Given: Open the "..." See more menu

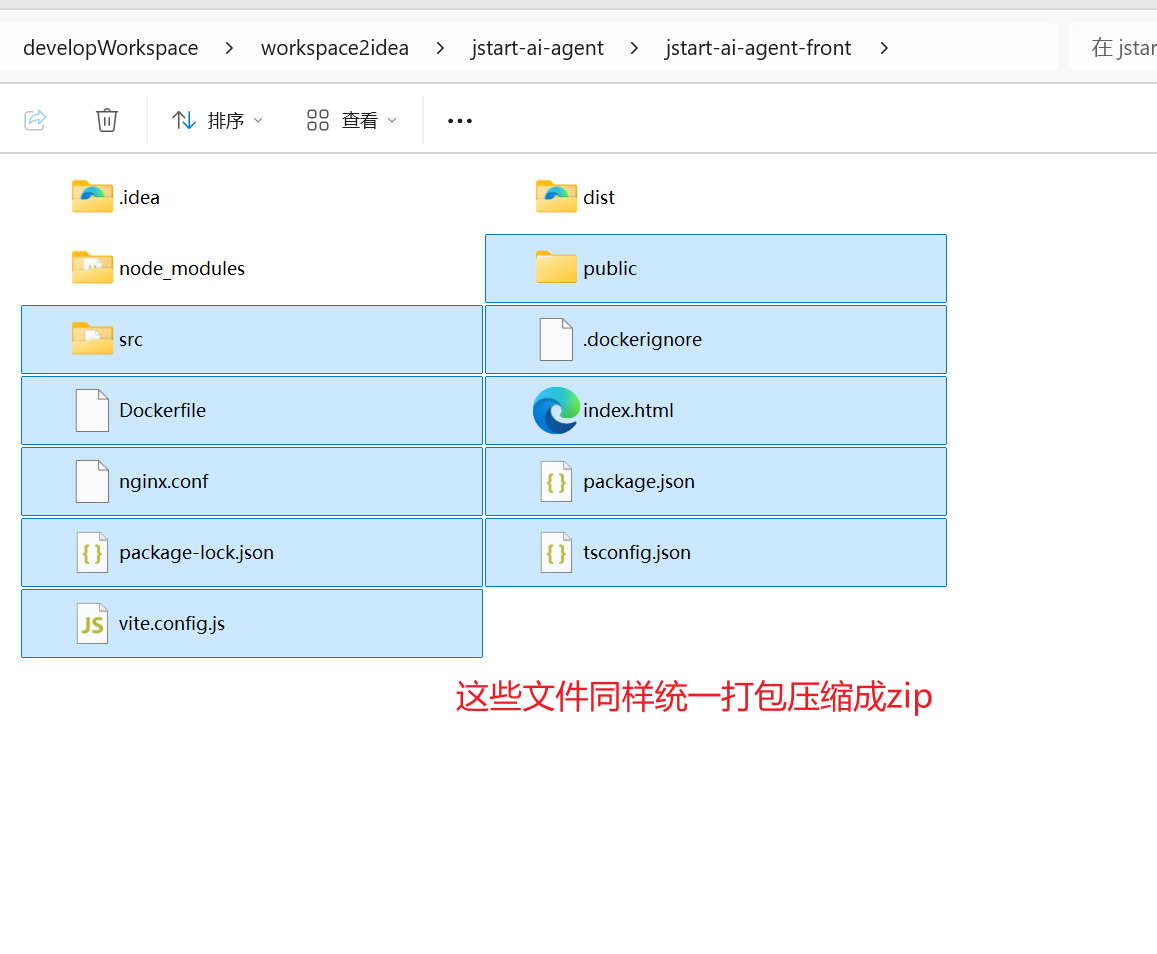Looking at the screenshot, I should pyautogui.click(x=459, y=121).
